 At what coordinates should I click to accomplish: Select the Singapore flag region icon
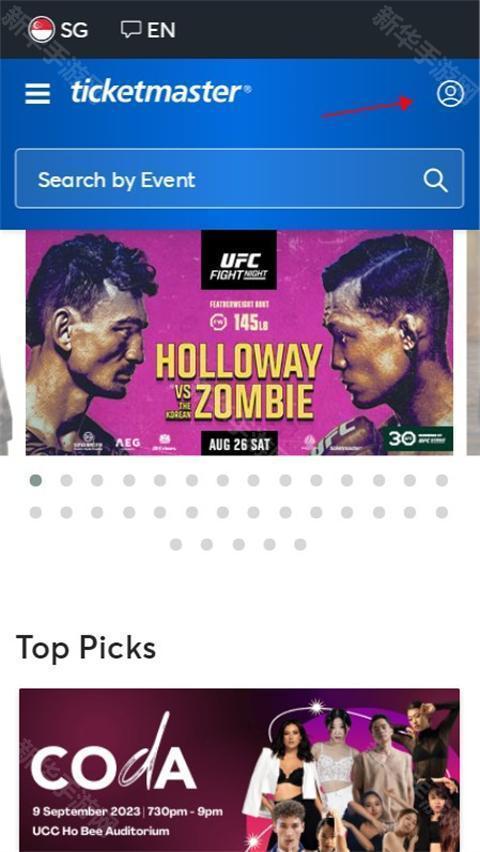(x=41, y=29)
